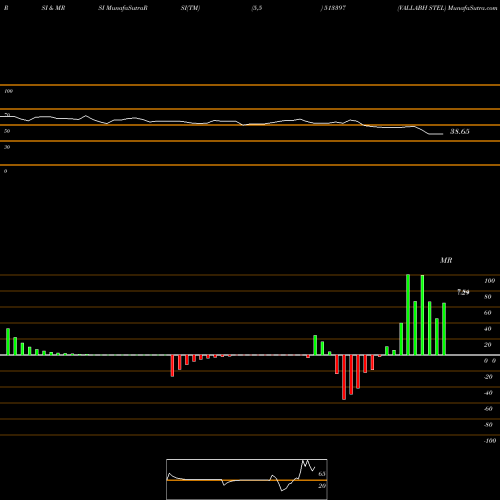Click the MR axis label -80
The width and height of the screenshot is (500, 500).
(x=488, y=425)
